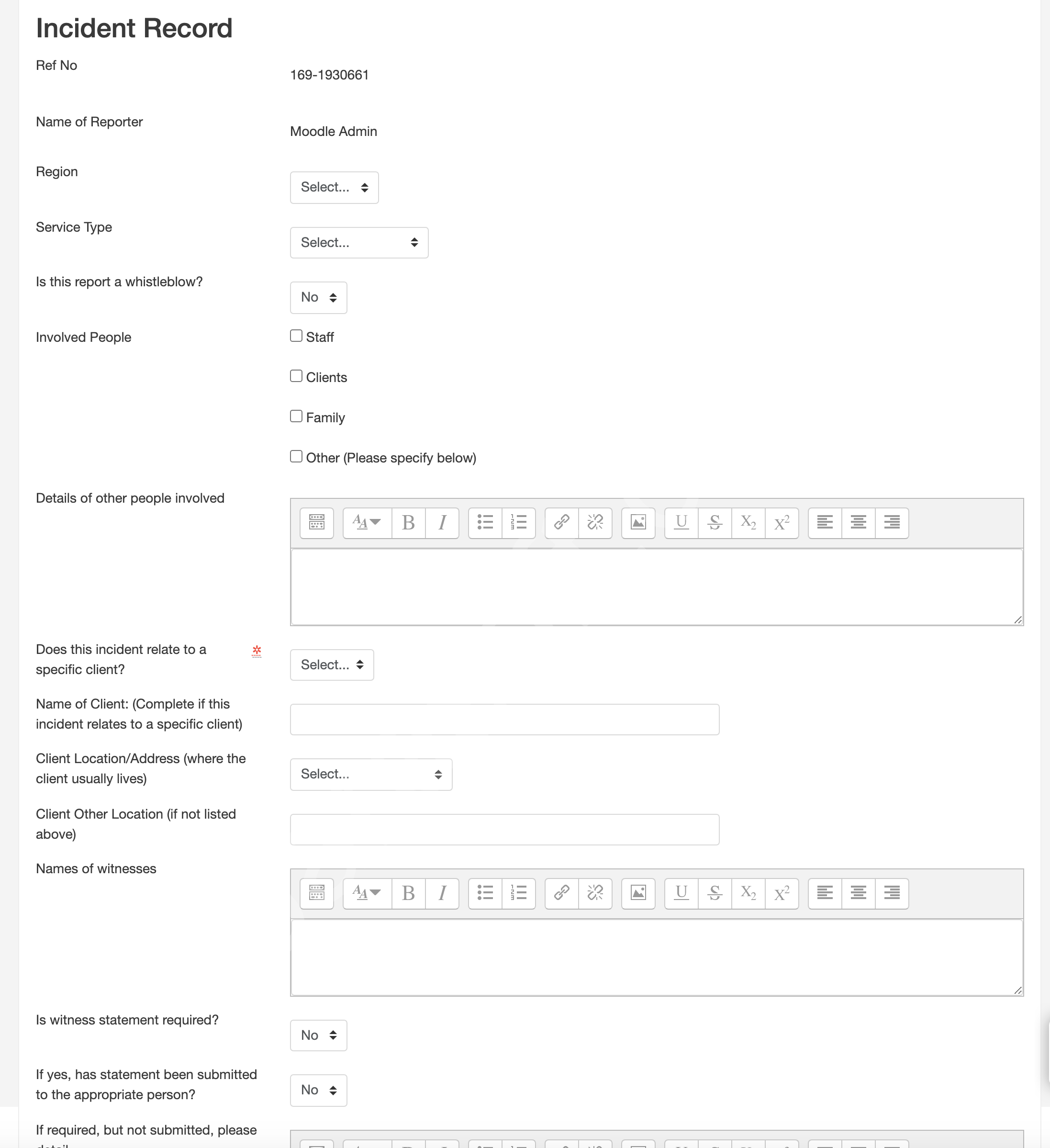Image resolution: width=1050 pixels, height=1148 pixels.
Task: Insert bulleted list in Names of witnesses editor
Action: [485, 893]
